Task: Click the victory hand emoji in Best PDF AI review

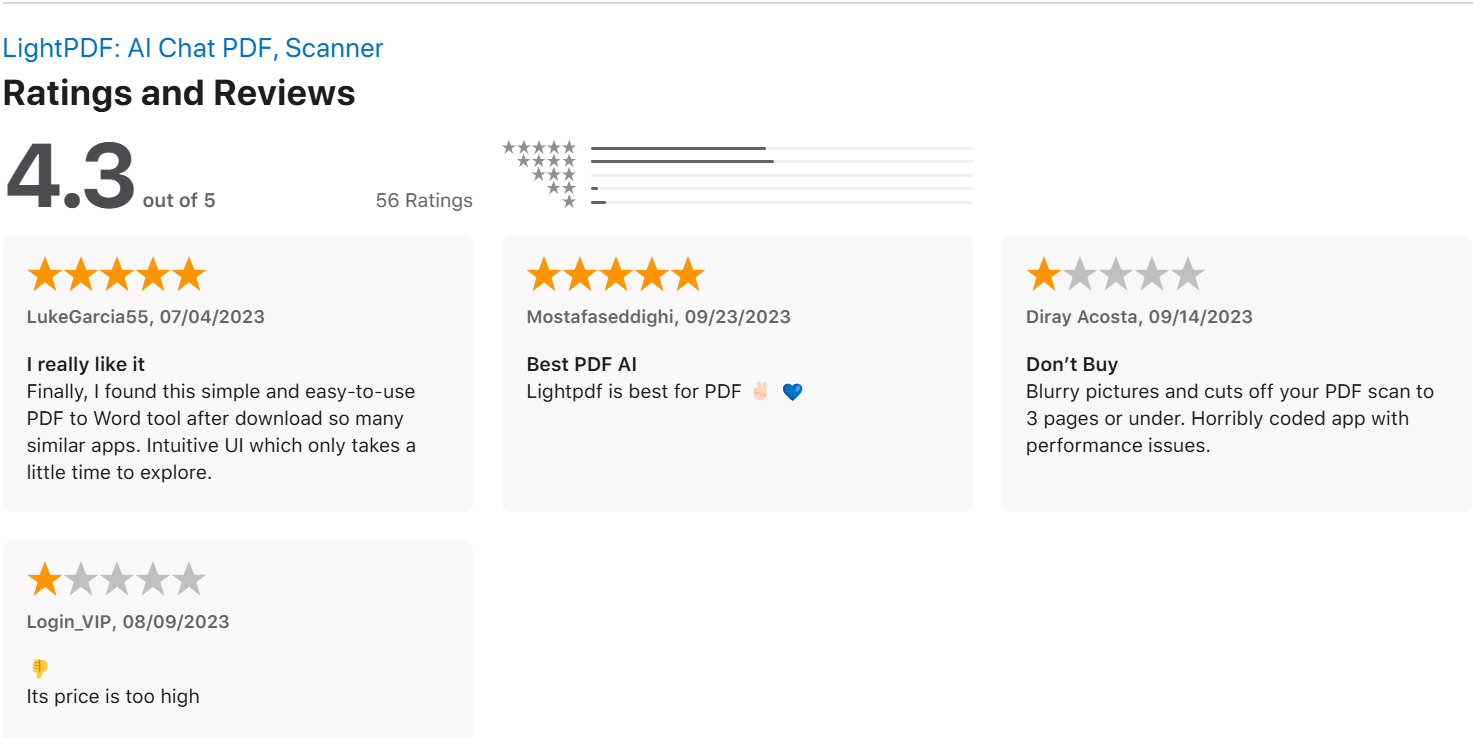Action: 758,391
